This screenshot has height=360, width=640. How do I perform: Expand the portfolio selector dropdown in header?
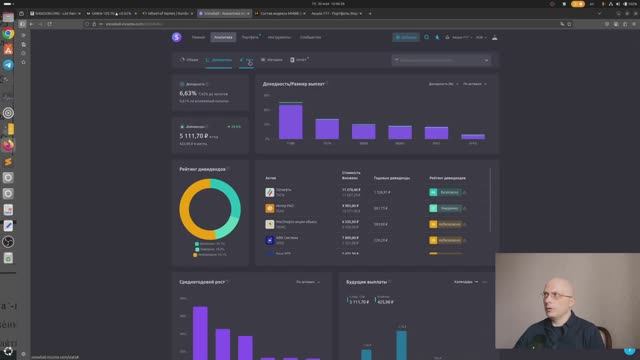pos(459,37)
